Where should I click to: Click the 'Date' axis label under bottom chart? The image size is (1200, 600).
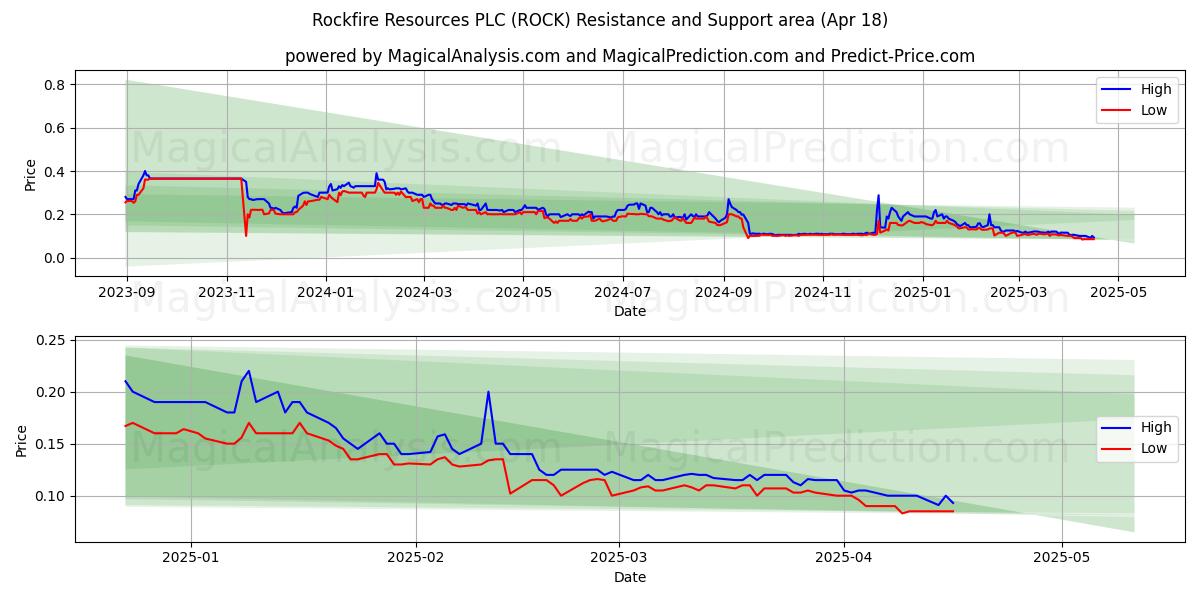pyautogui.click(x=630, y=577)
